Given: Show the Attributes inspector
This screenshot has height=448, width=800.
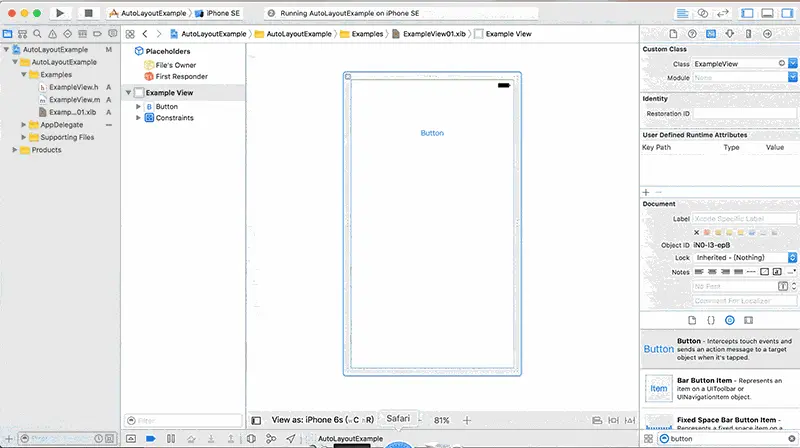Looking at the screenshot, I should [x=730, y=34].
